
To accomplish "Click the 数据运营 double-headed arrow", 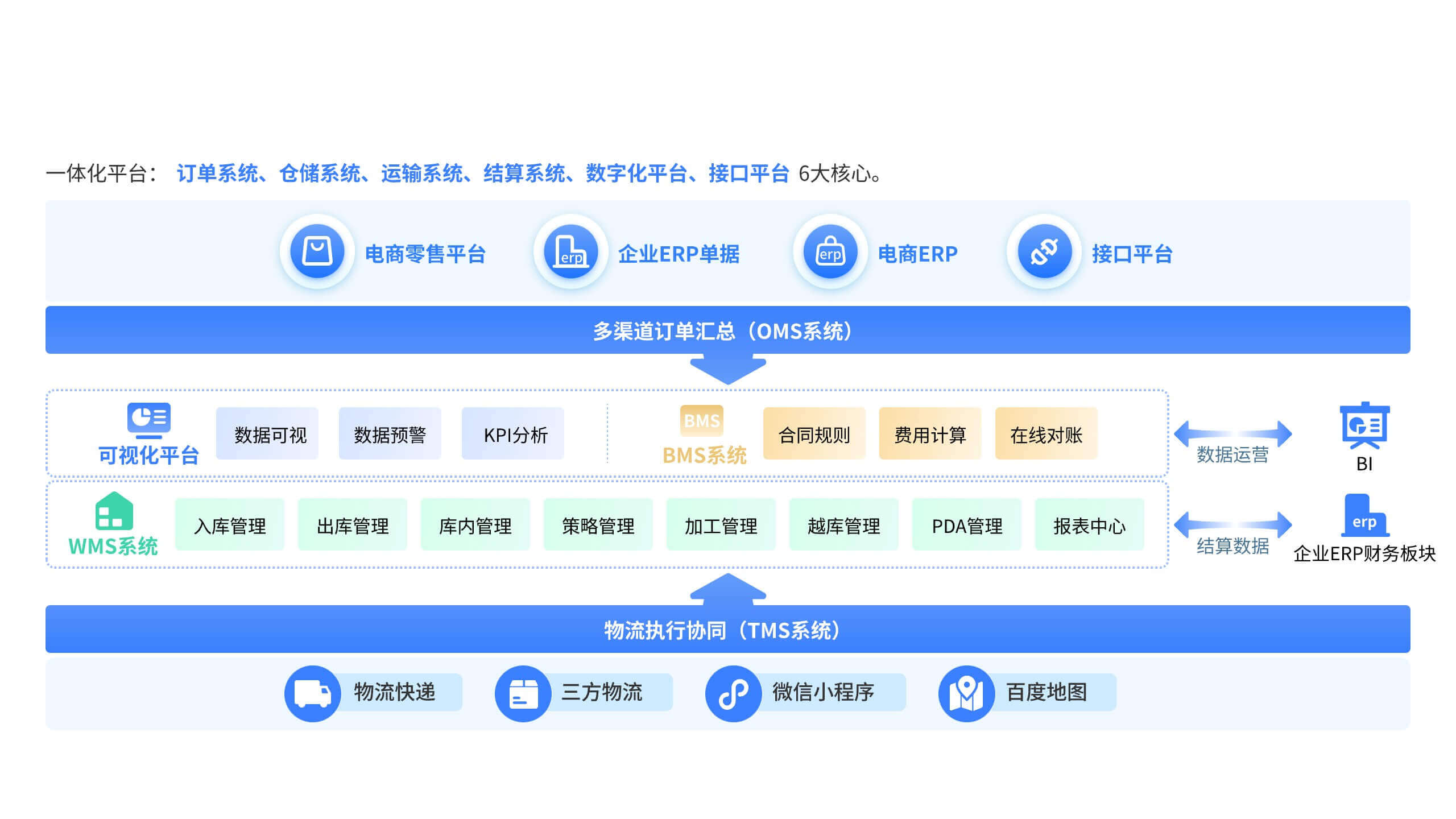I will (1232, 434).
